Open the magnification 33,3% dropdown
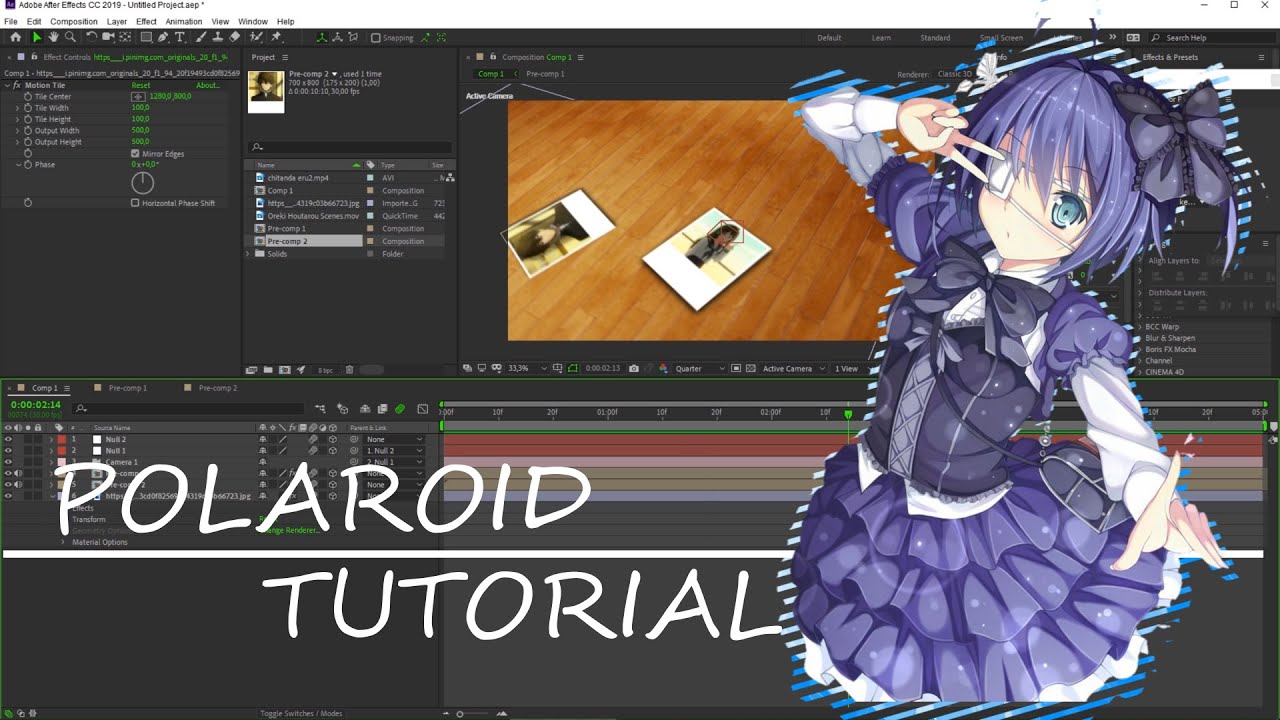The width and height of the screenshot is (1280, 720). tap(527, 368)
